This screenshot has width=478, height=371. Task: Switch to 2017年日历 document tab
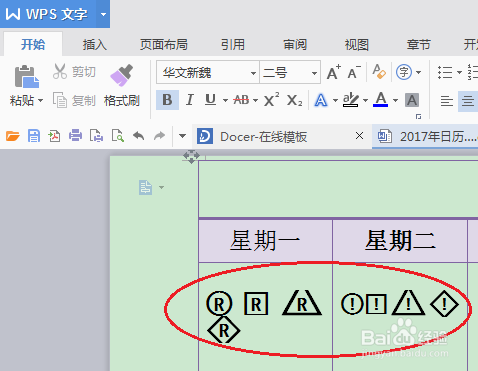(x=425, y=136)
